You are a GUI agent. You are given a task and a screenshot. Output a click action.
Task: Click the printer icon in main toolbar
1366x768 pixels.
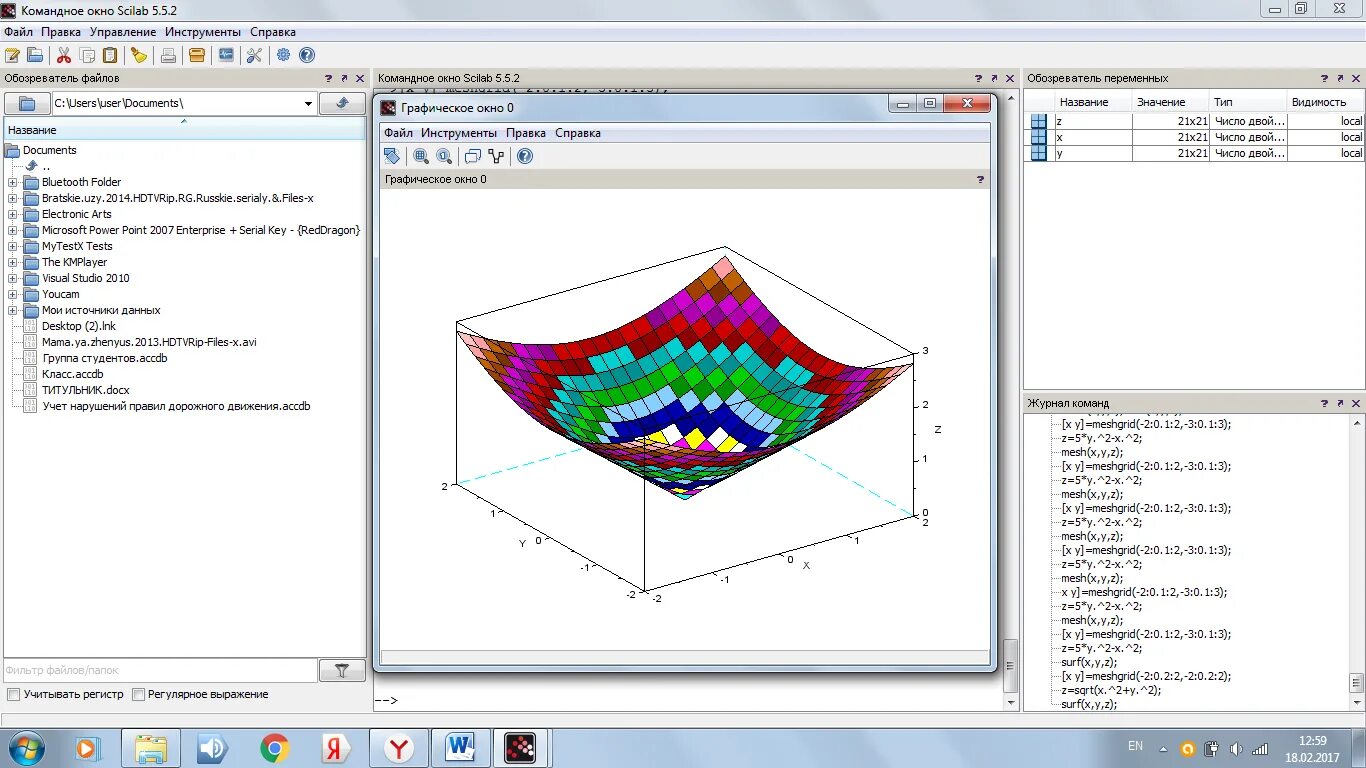[169, 55]
